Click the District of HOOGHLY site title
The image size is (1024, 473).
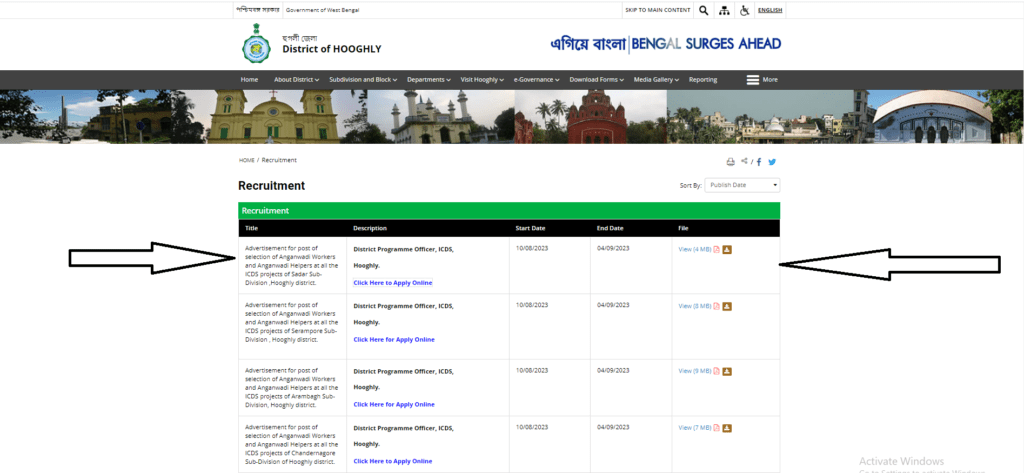[x=332, y=49]
